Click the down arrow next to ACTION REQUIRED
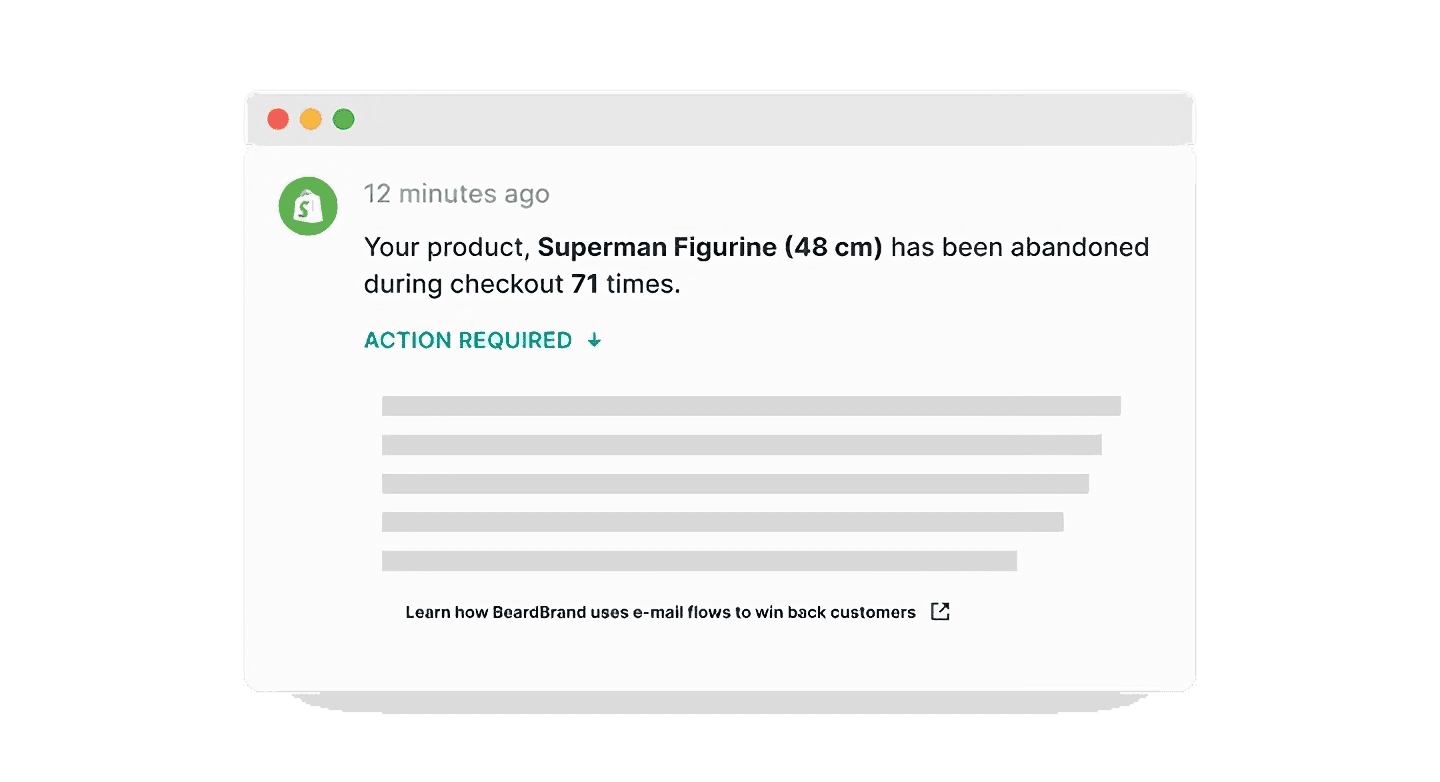The width and height of the screenshot is (1440, 782). (x=594, y=341)
